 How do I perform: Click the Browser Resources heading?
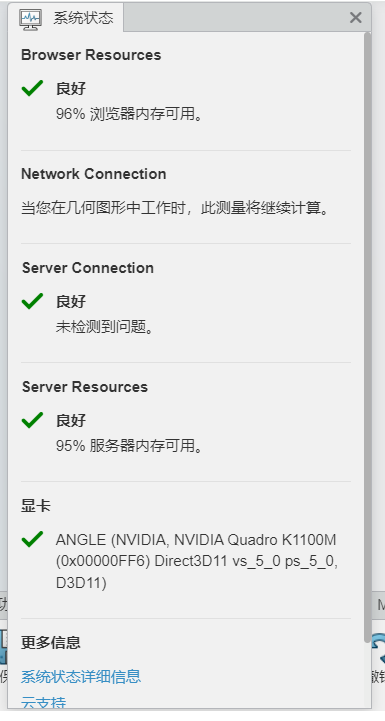[91, 55]
